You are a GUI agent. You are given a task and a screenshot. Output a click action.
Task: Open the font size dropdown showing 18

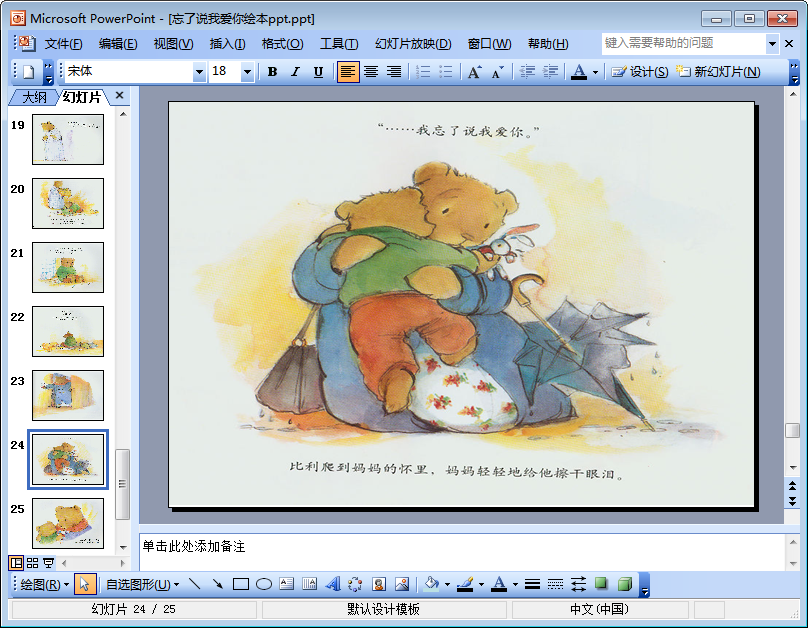247,72
